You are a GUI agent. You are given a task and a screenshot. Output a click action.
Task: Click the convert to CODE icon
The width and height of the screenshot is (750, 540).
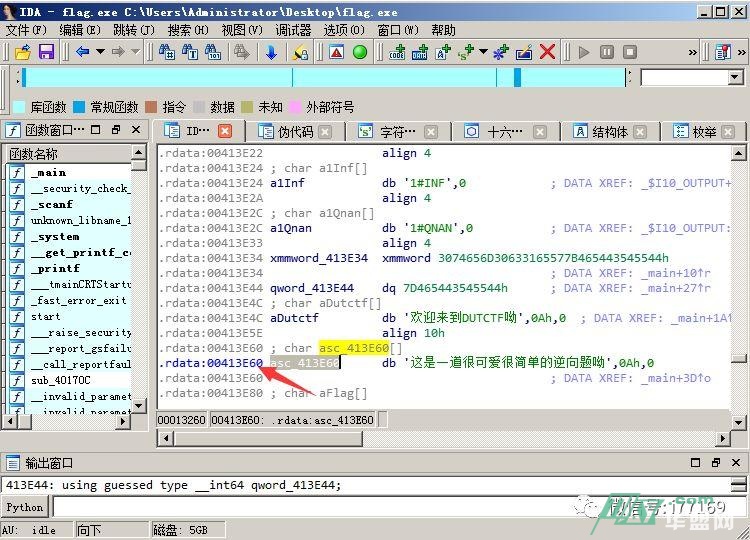coord(397,52)
